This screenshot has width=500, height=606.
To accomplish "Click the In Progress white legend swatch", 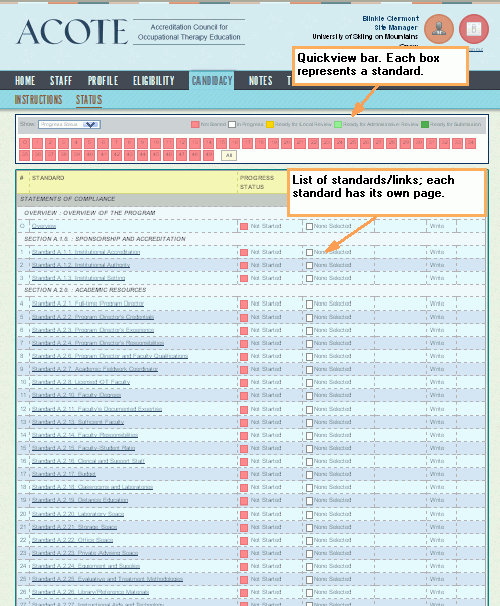I will point(232,124).
